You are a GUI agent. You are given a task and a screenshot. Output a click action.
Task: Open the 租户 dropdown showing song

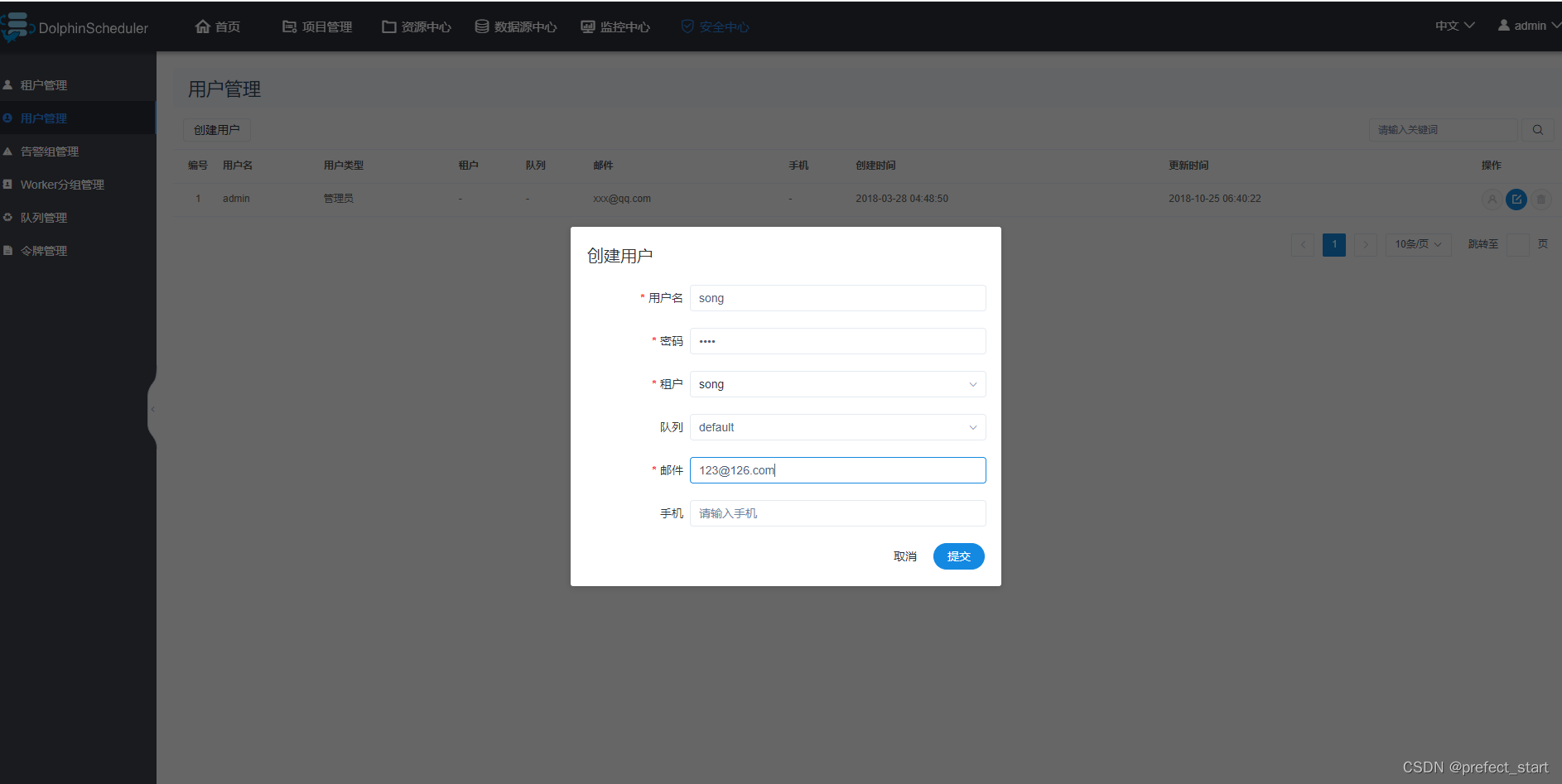(x=838, y=384)
